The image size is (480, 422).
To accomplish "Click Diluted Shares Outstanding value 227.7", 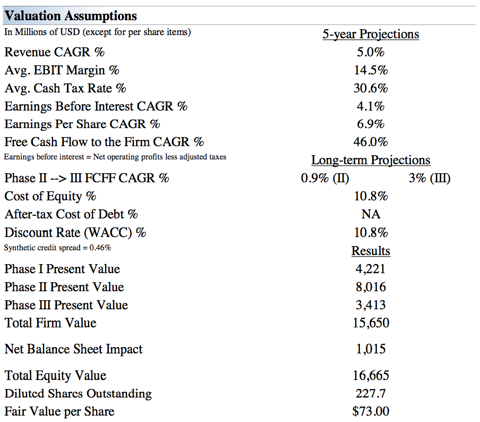I will coord(371,394).
